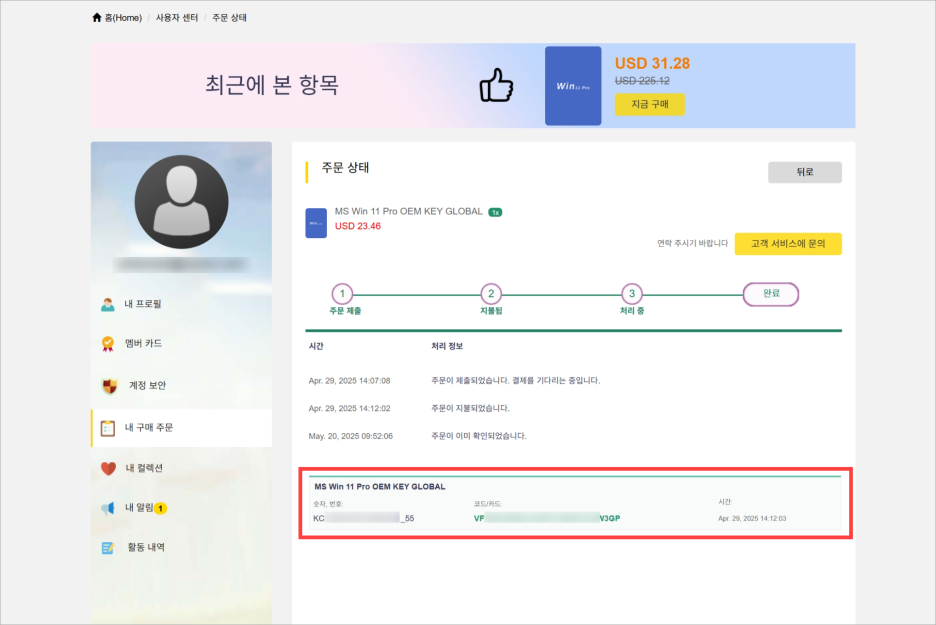Click 주문이 지불되었습니다 log entry
Viewport: 936px width, 625px height.
[x=470, y=409]
